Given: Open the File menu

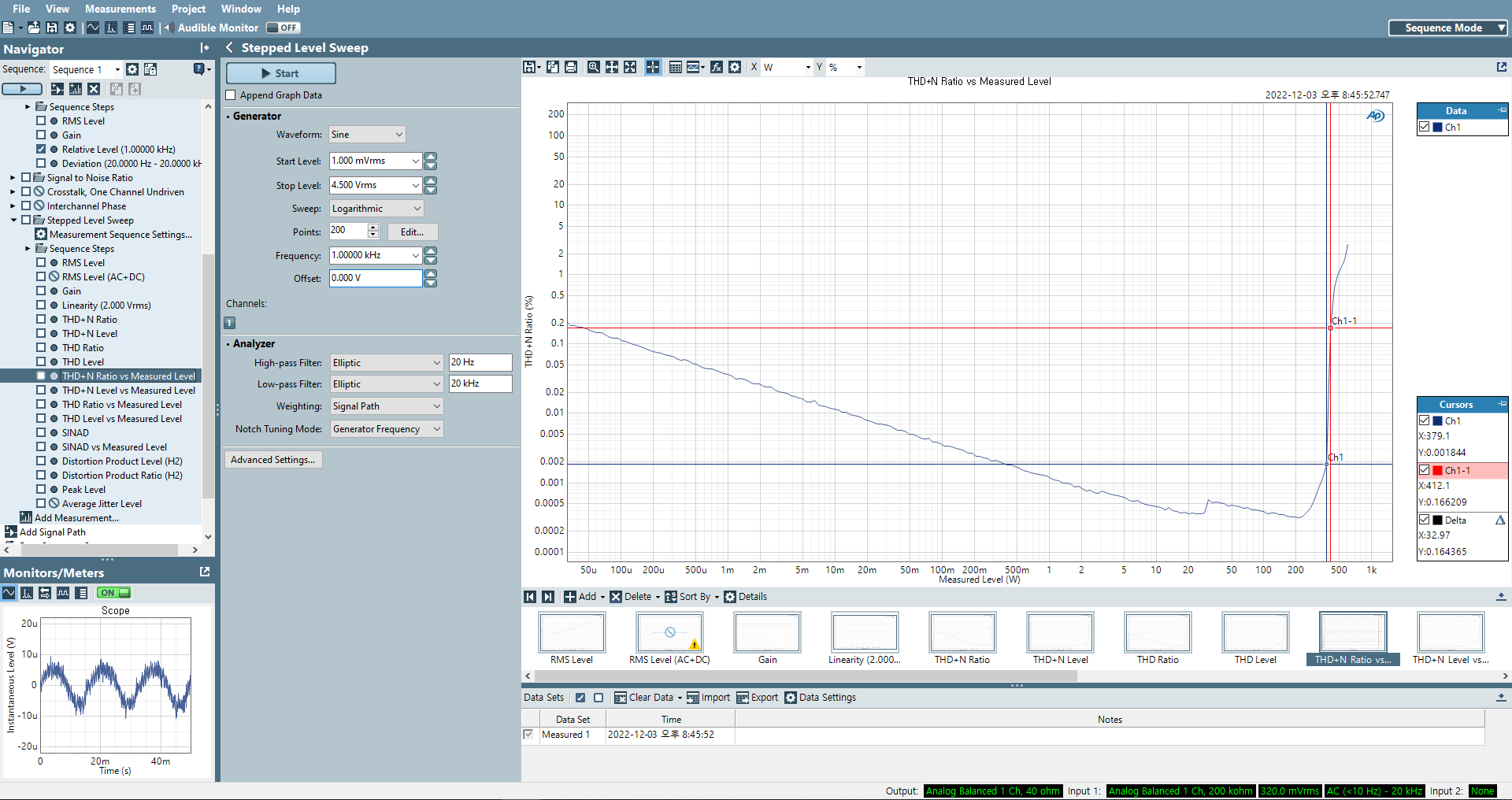Looking at the screenshot, I should 21,9.
